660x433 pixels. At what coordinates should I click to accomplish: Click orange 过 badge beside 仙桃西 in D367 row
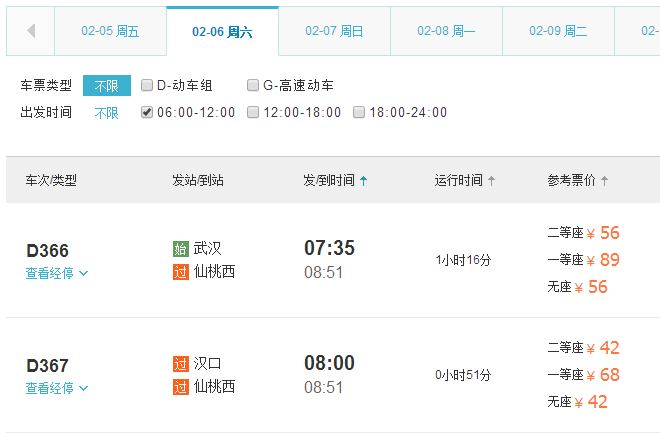(x=181, y=387)
